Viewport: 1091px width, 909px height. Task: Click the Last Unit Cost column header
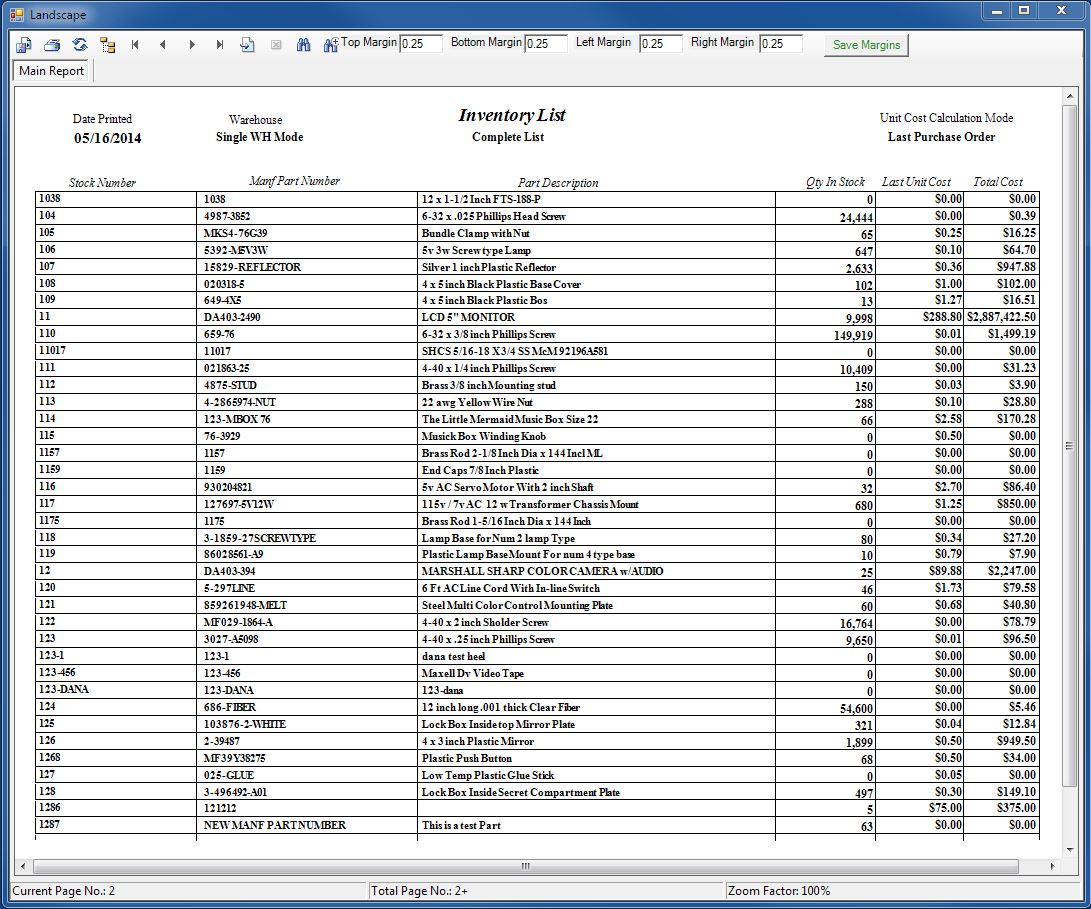[916, 182]
